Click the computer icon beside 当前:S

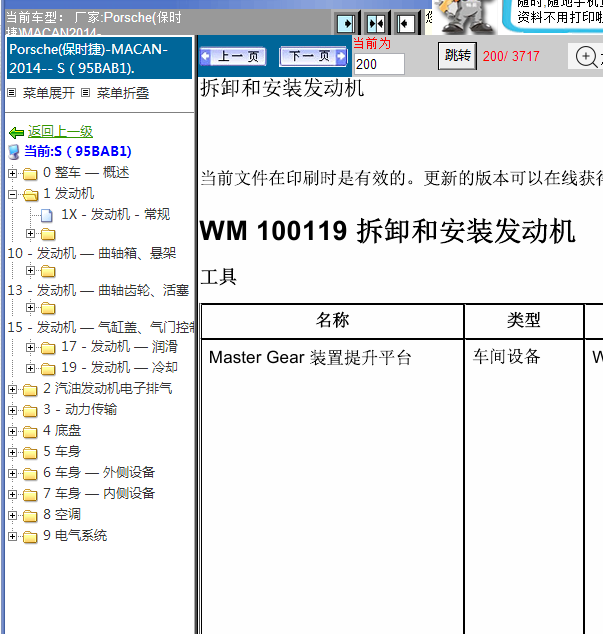(x=14, y=152)
